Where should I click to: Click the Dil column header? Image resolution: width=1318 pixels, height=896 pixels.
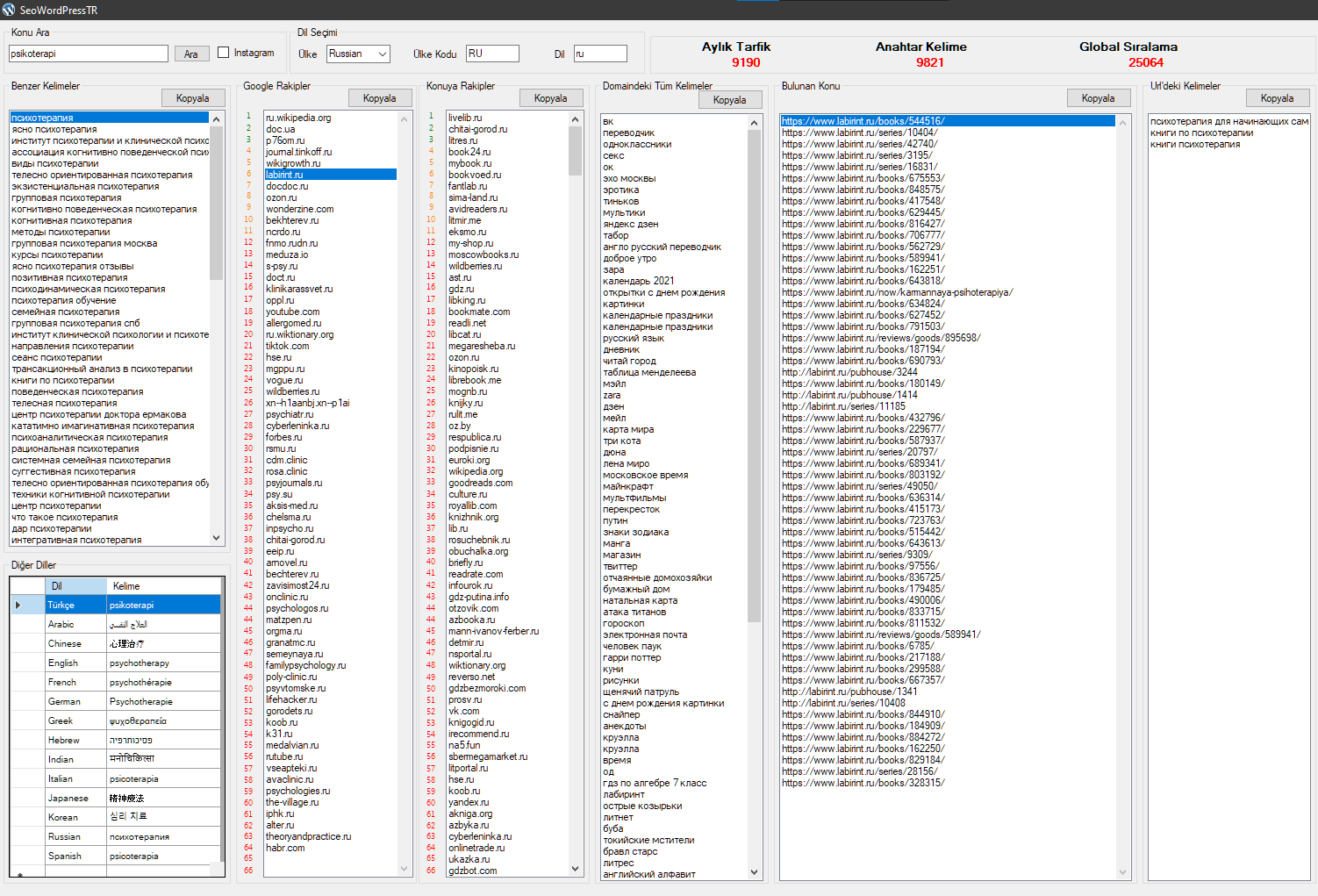coord(75,585)
